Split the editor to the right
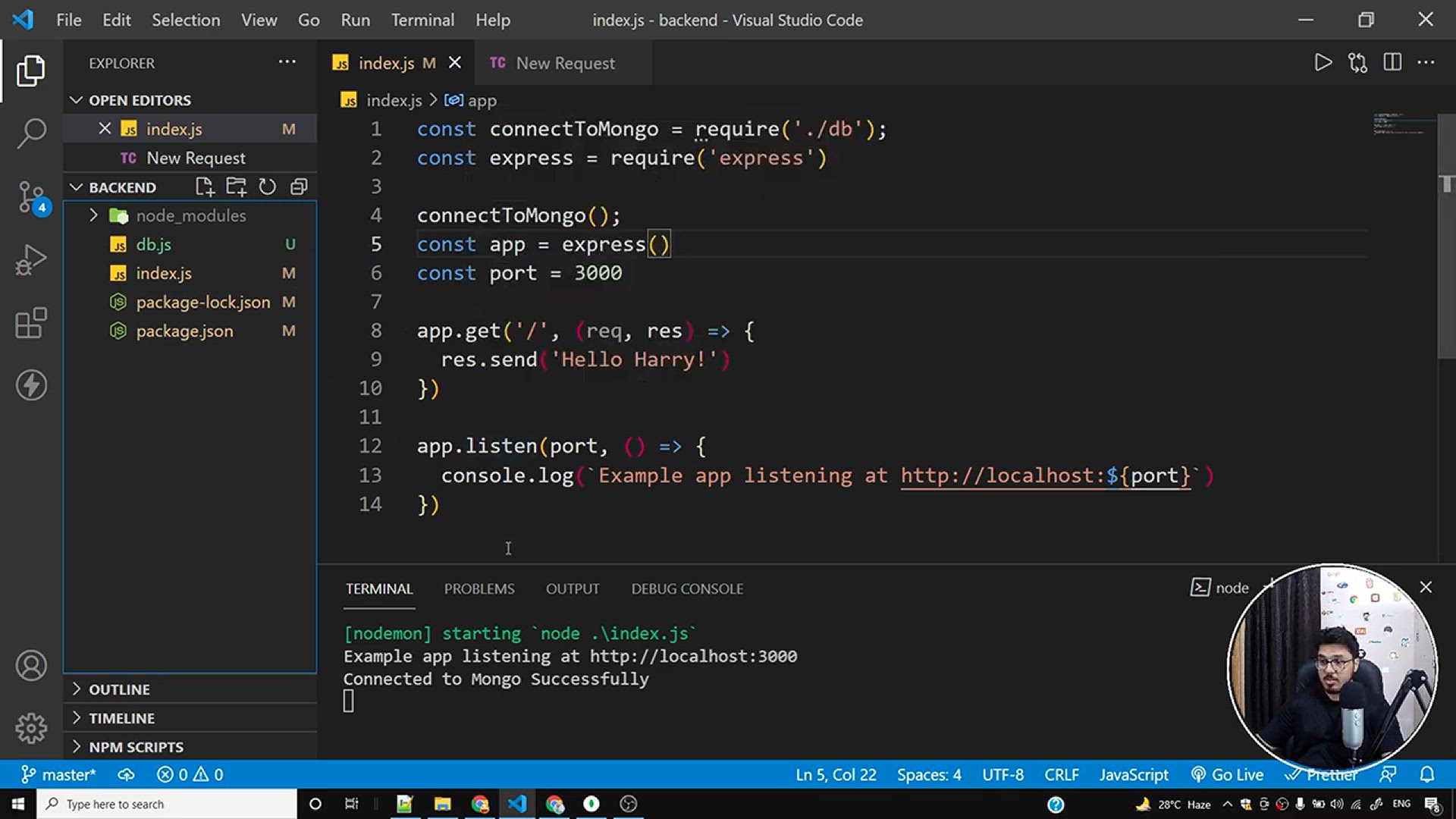 pyautogui.click(x=1392, y=63)
